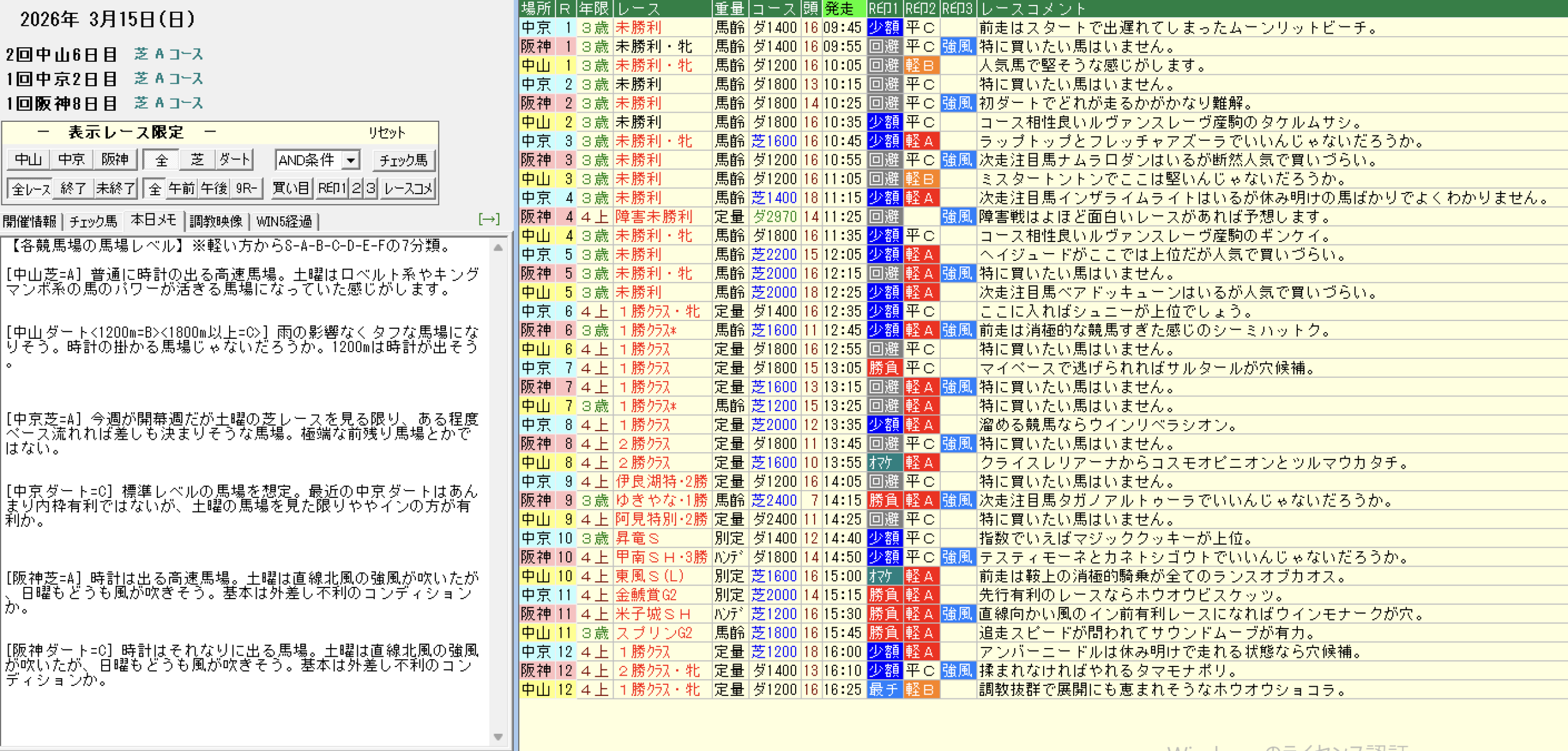1568x751 pixels.
Task: Click the オケ mark on 東風S (L) row
Action: pos(884,576)
